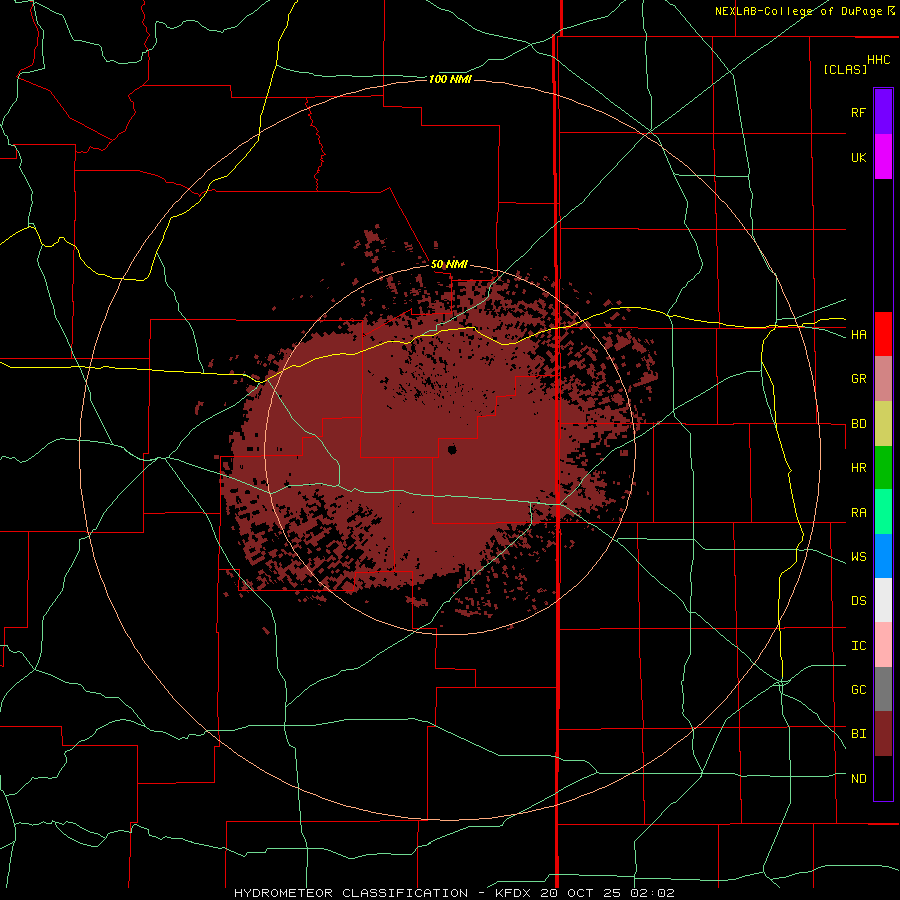
Task: Click the radar site black dot at center
Action: [452, 449]
